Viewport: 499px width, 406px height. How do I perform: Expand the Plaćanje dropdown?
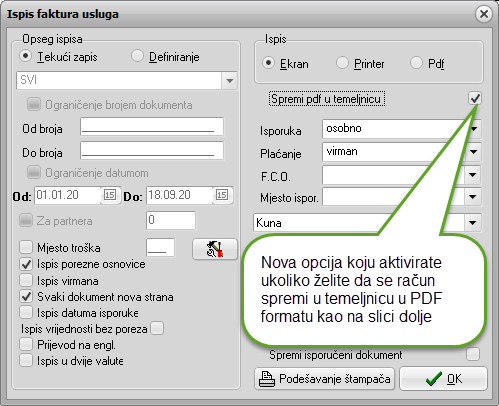coord(473,152)
